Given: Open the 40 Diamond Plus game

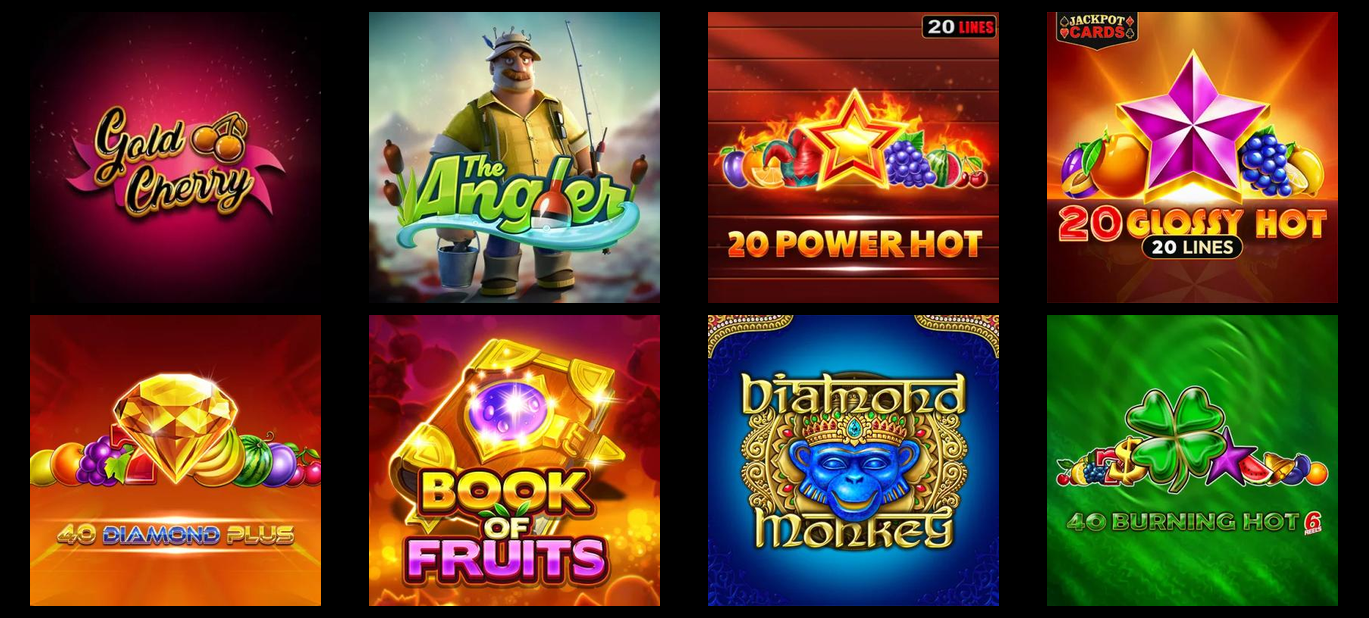Looking at the screenshot, I should [175, 460].
